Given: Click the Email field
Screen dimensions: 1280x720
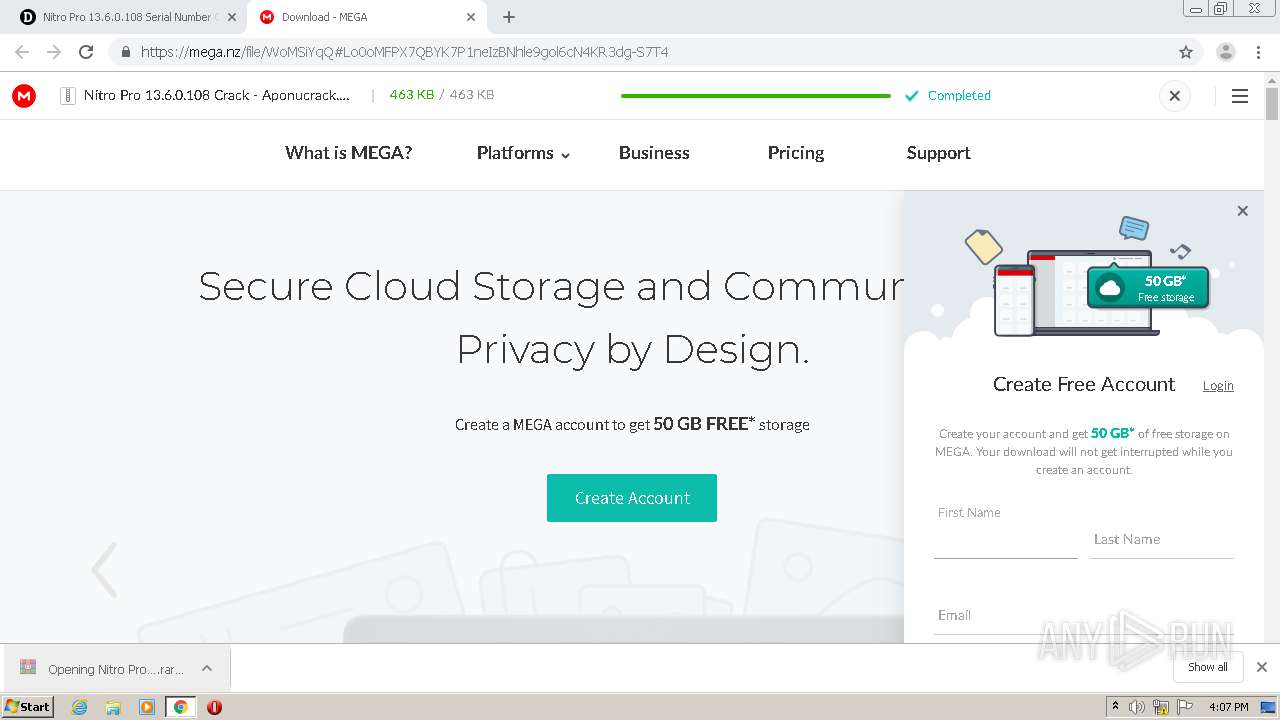Looking at the screenshot, I should 1084,615.
